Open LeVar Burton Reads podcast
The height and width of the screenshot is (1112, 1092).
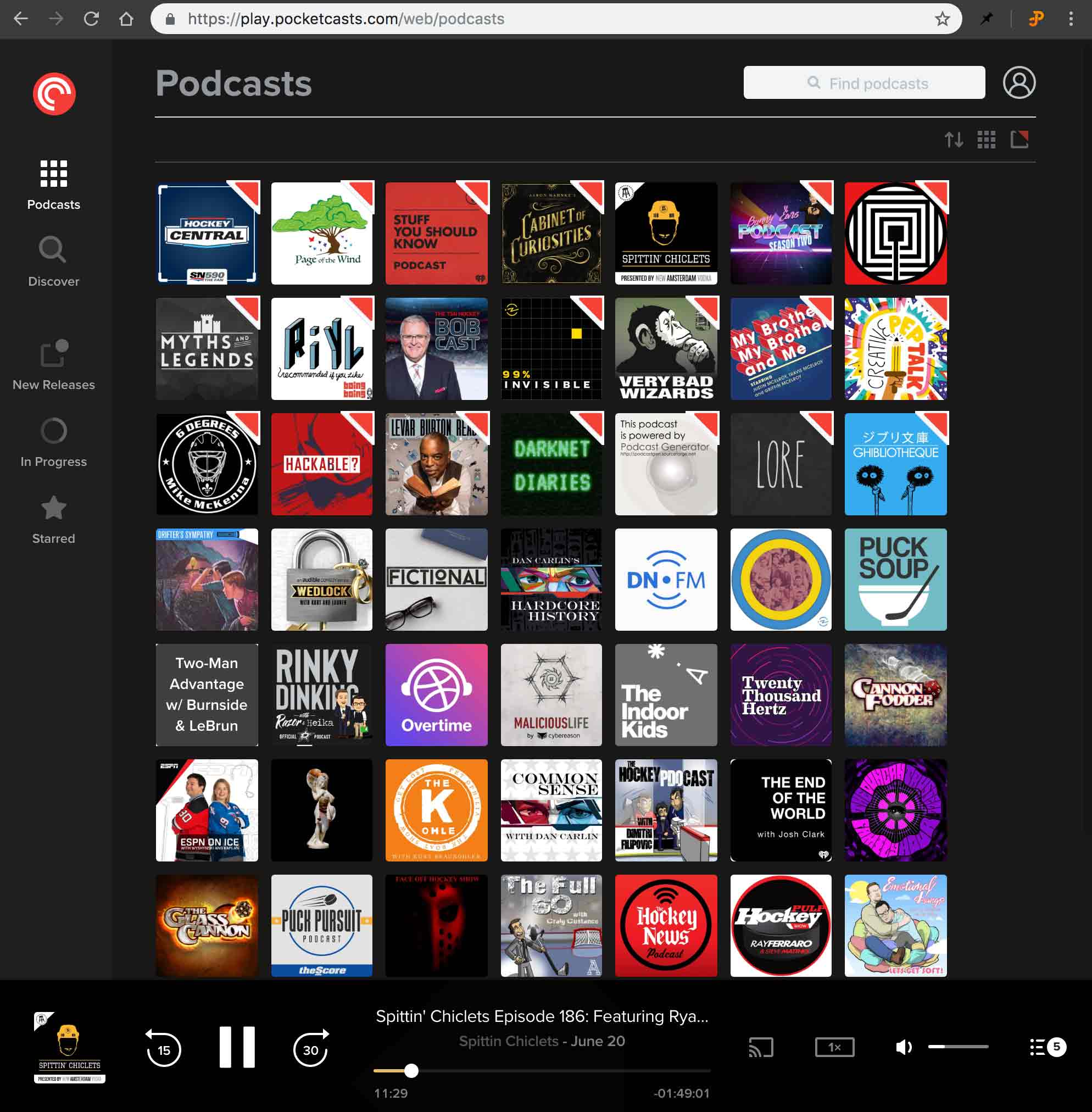click(437, 464)
